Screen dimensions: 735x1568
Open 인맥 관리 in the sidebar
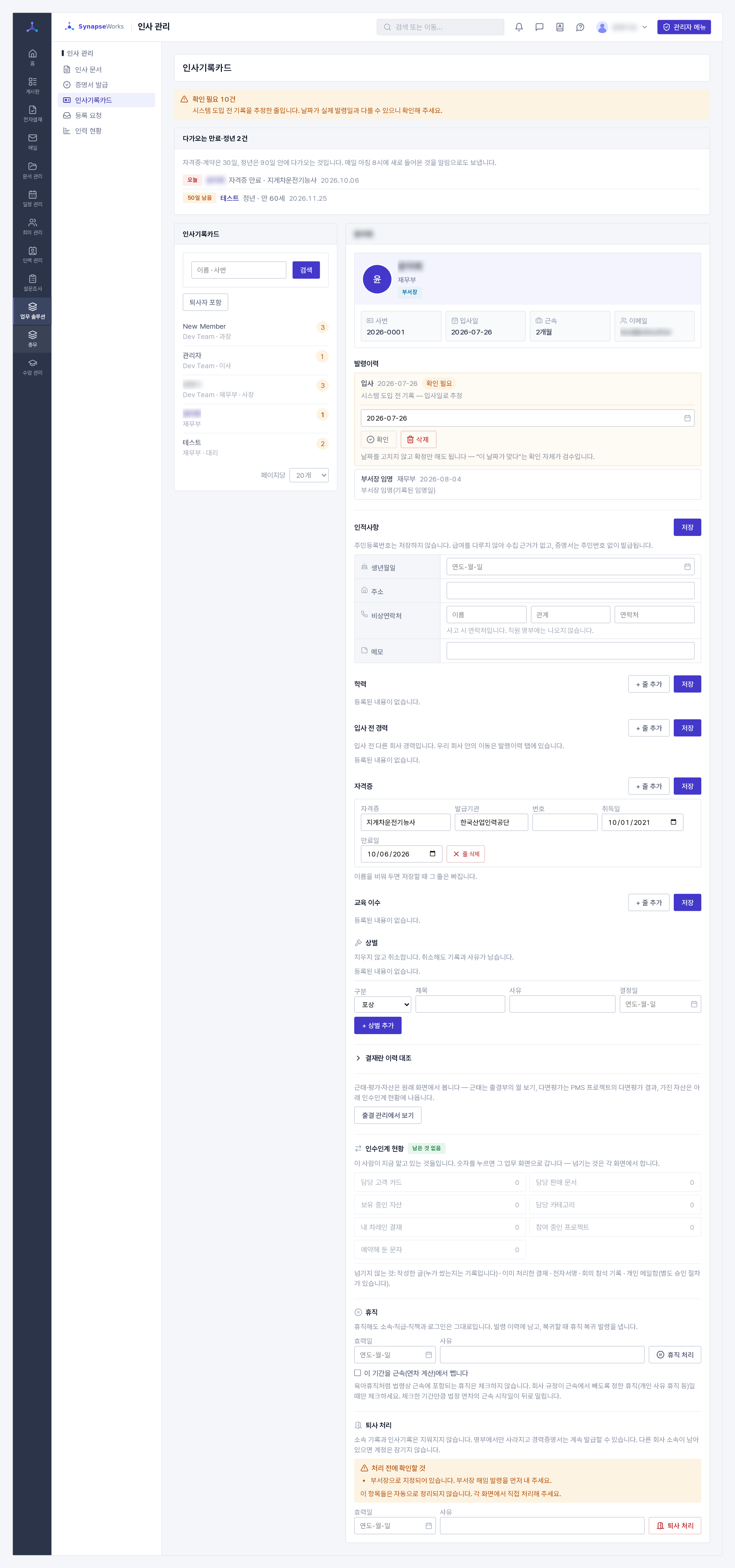pos(32,255)
